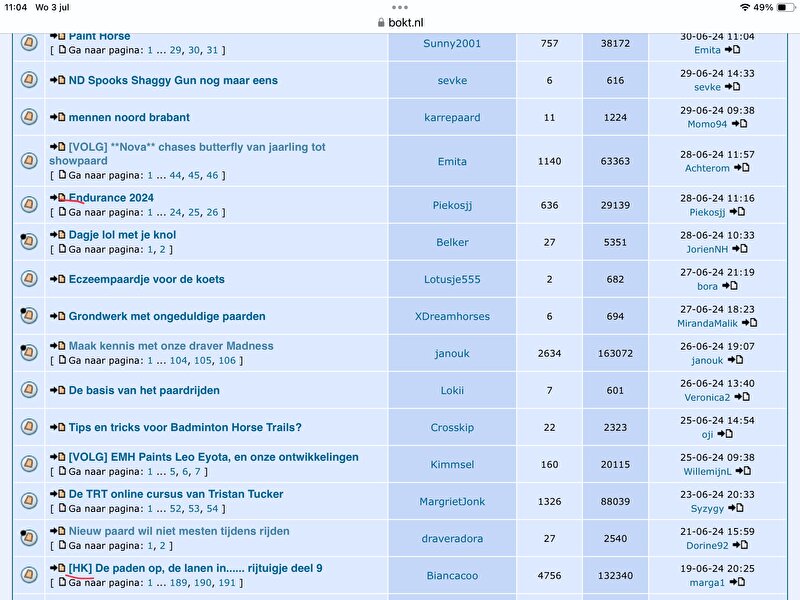The width and height of the screenshot is (800, 600).
Task: Open topic Grondwerk met ongeduldige paarden
Action: [x=167, y=316]
